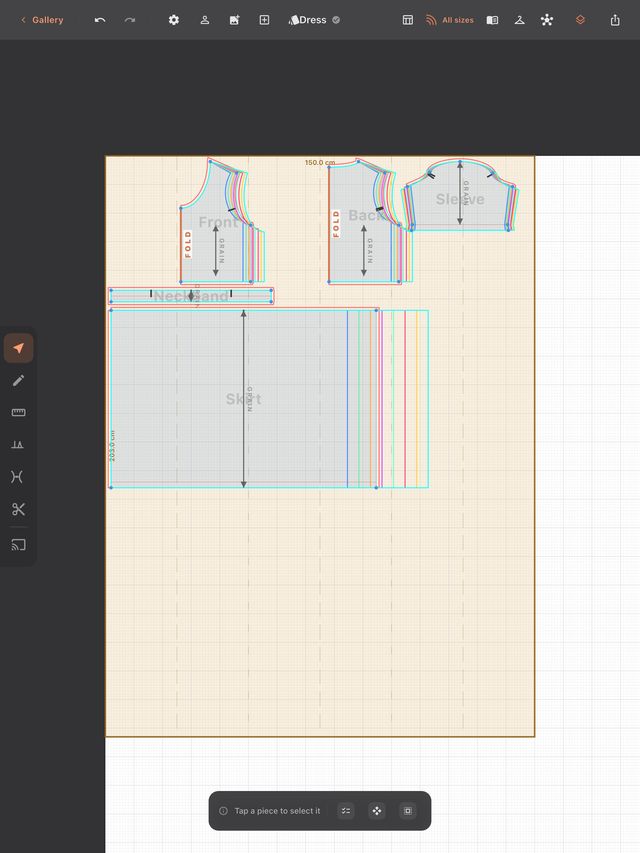
Task: Open the book instructions icon
Action: click(x=493, y=20)
